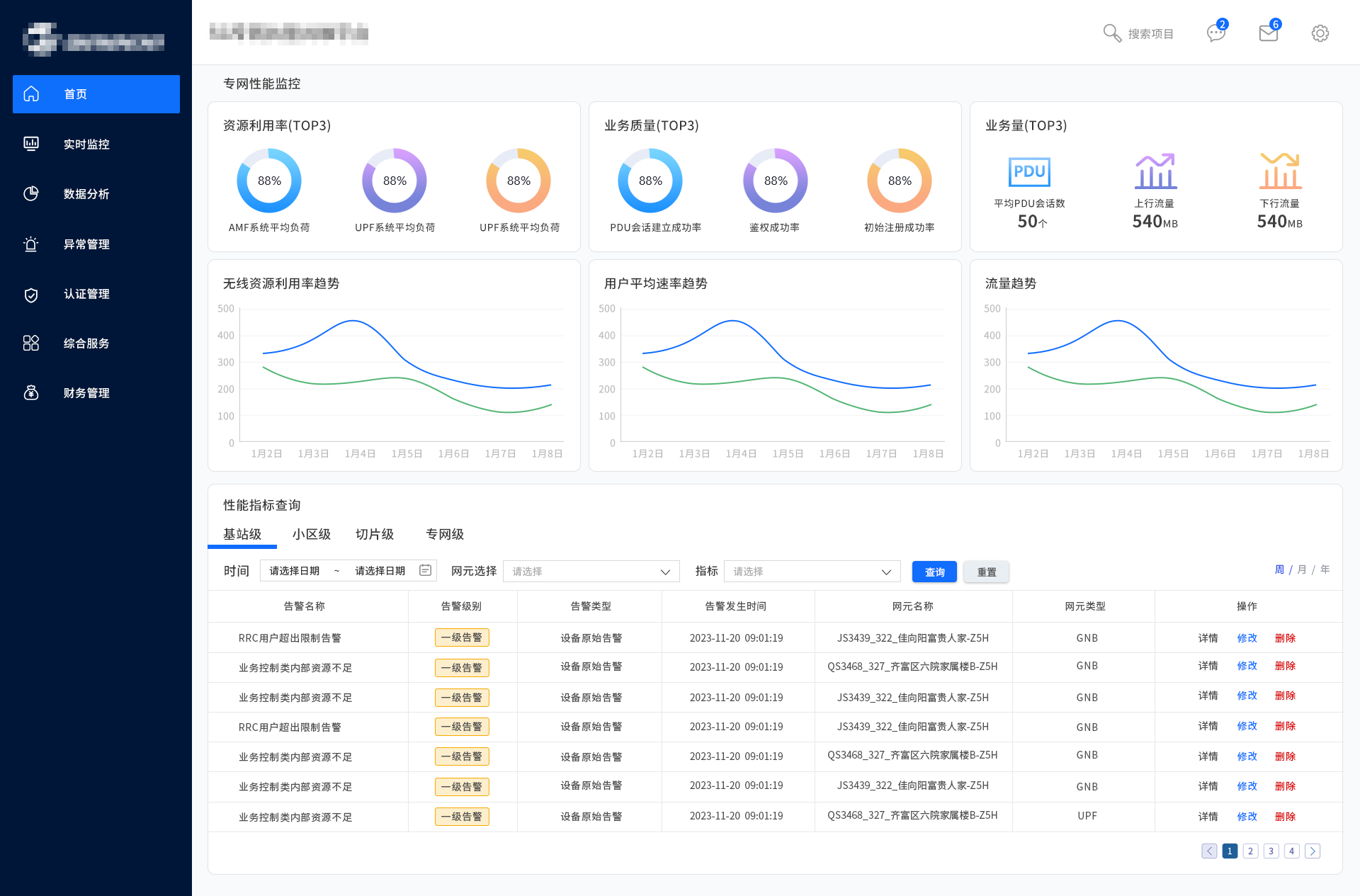This screenshot has width=1360, height=896.
Task: Click the 综合服务 grid icon
Action: tap(31, 343)
